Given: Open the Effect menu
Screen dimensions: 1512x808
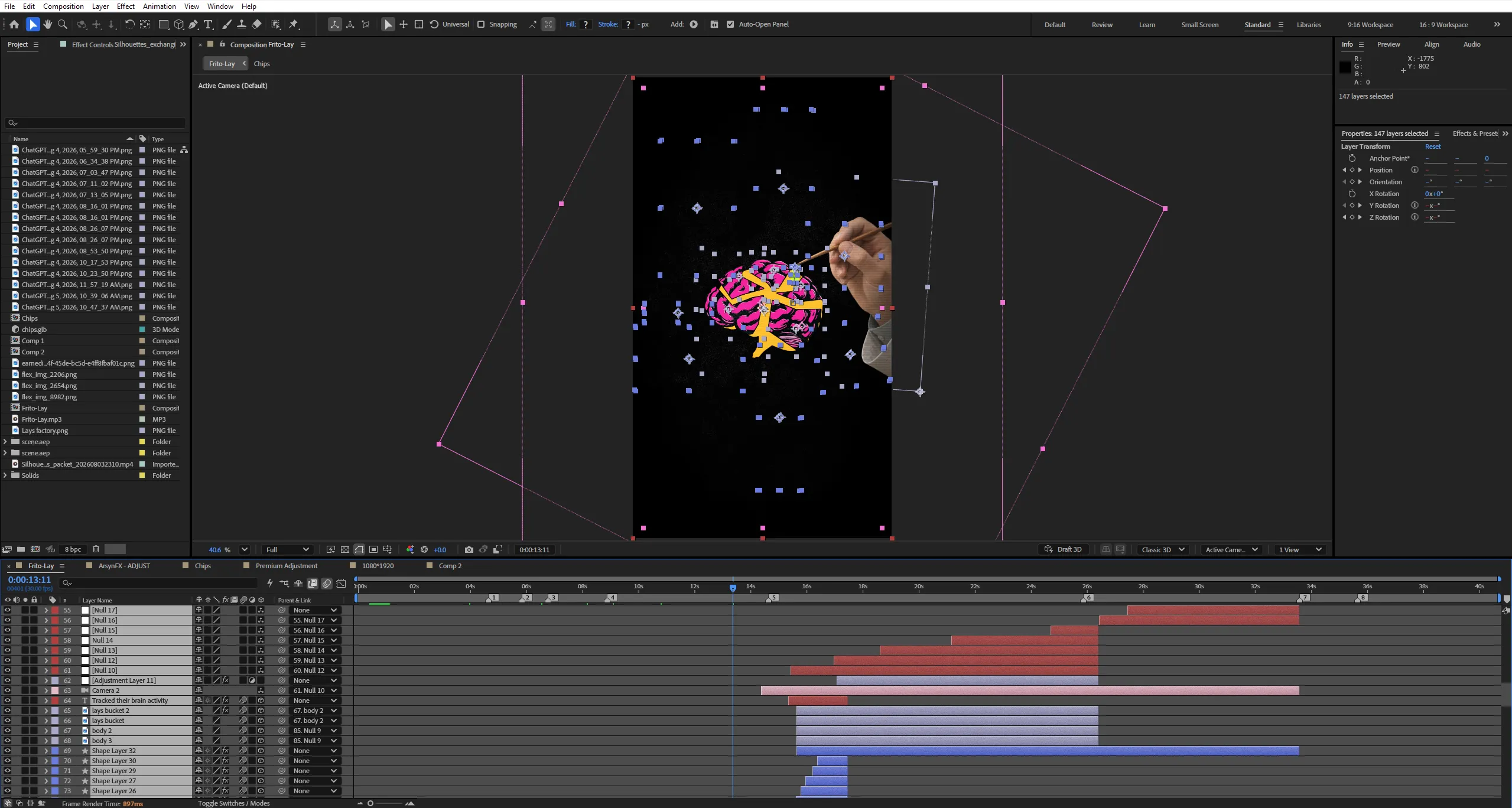Looking at the screenshot, I should tap(125, 6).
